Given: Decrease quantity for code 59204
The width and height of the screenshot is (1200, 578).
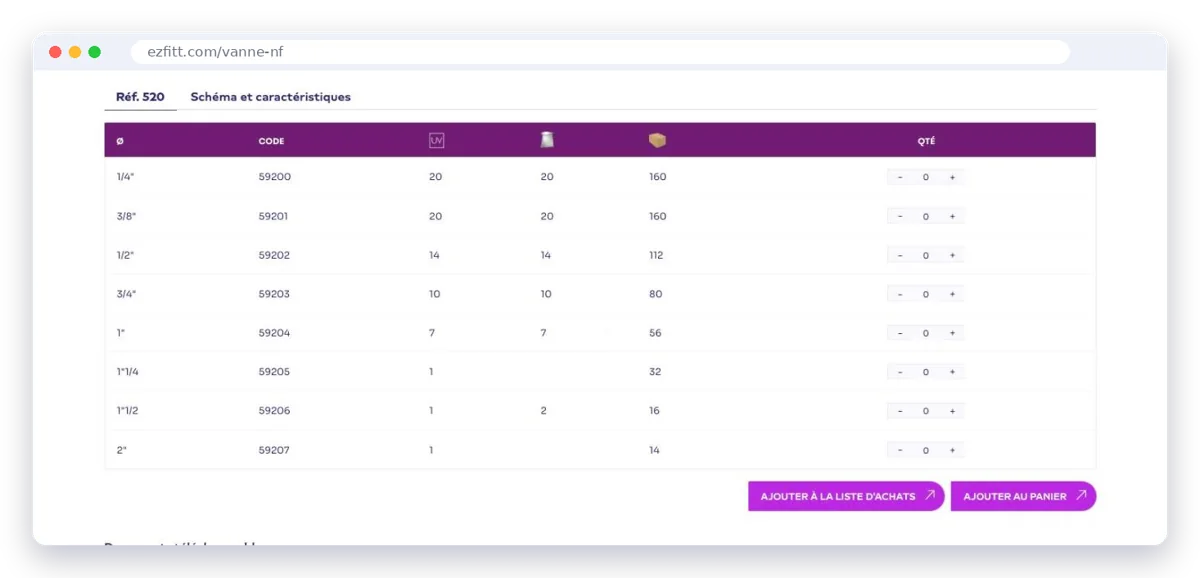Looking at the screenshot, I should pyautogui.click(x=900, y=333).
